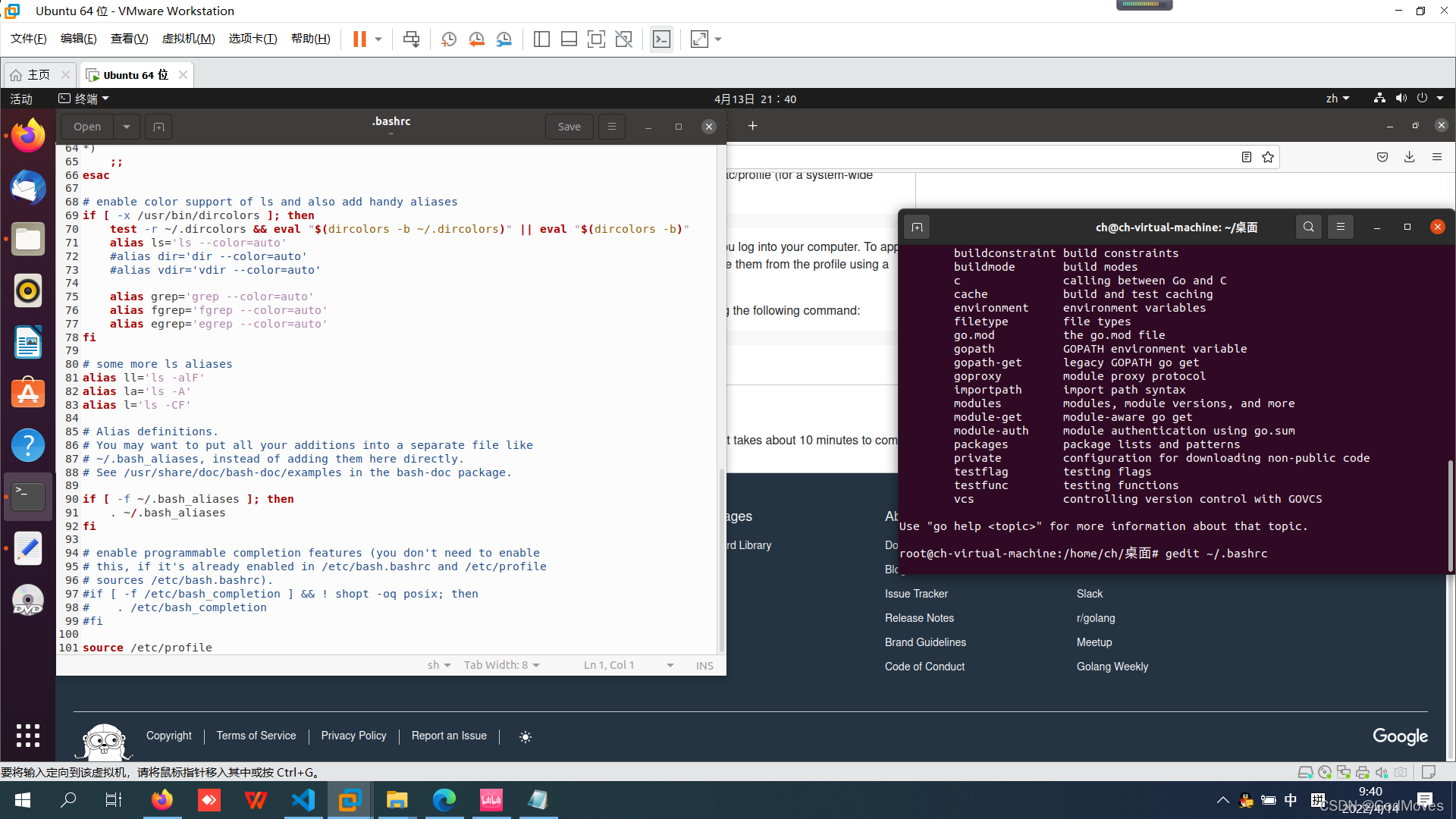Viewport: 1456px width, 819px height.
Task: Click the take snapshot clock icon
Action: (x=449, y=39)
